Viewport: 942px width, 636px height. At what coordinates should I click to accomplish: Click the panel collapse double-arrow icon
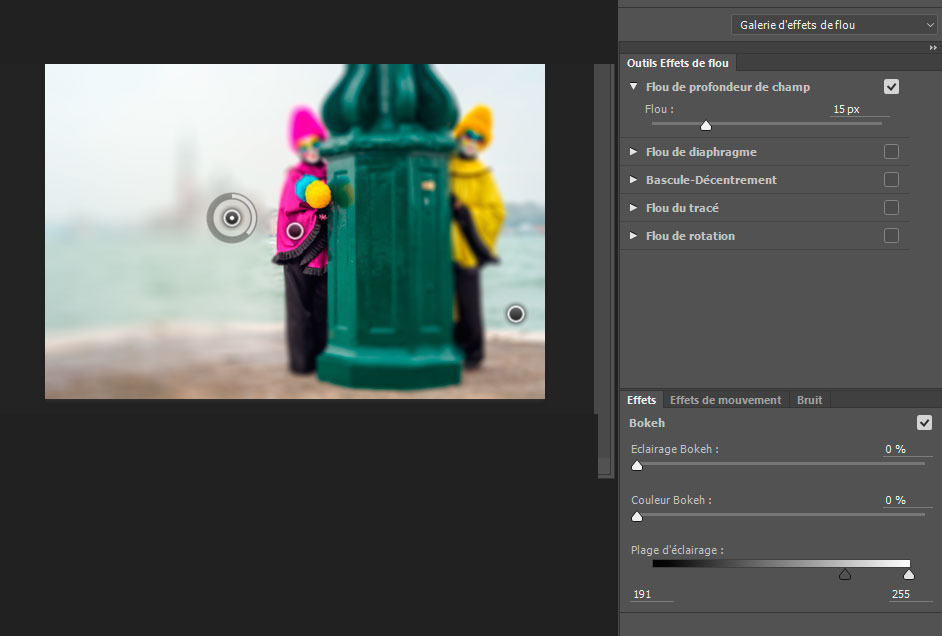(x=932, y=47)
